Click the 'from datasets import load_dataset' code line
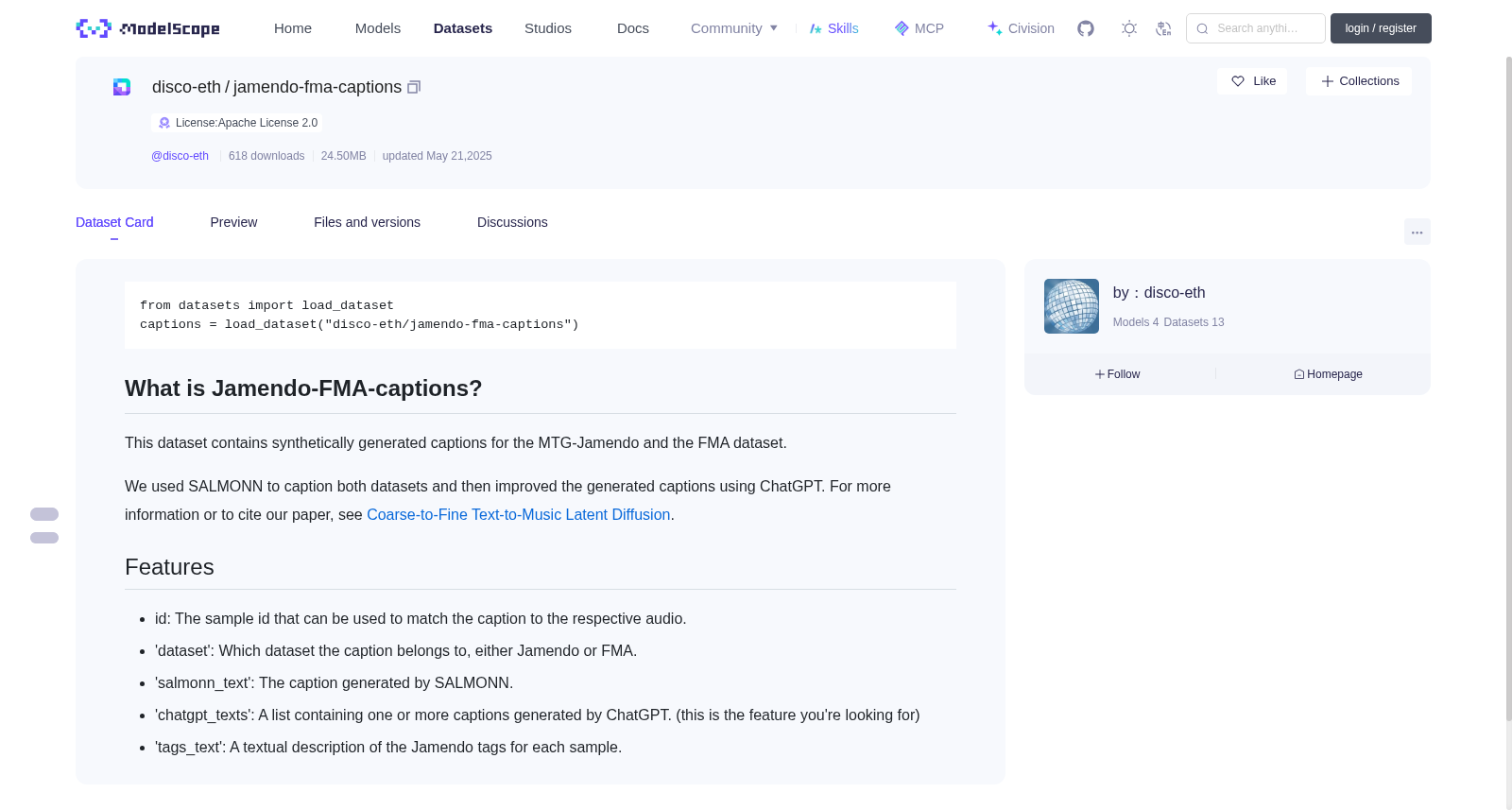 266,305
